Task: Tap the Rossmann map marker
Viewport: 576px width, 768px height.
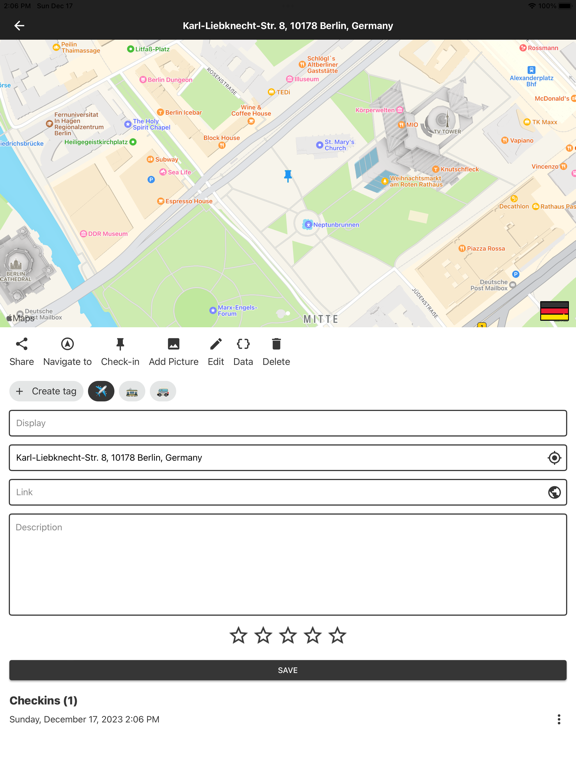Action: coord(523,48)
